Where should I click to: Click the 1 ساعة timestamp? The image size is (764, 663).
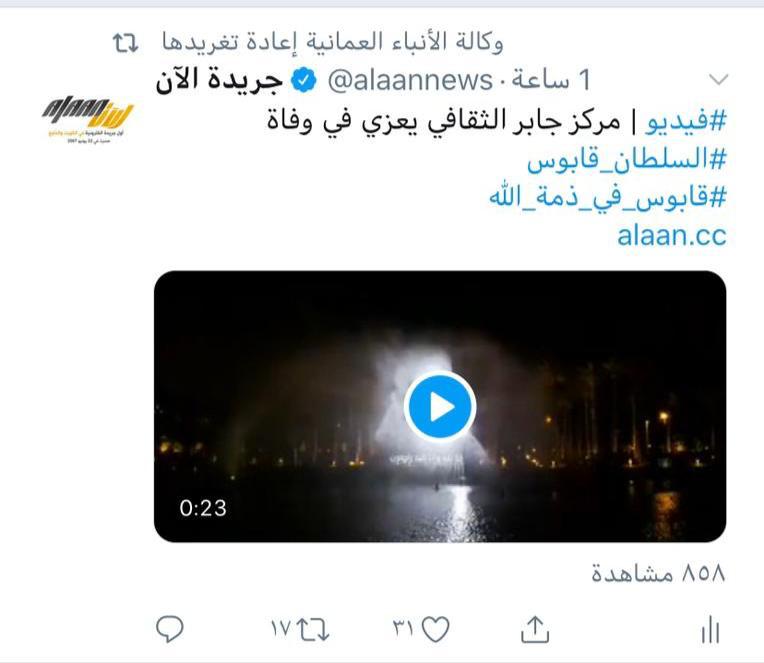551,80
